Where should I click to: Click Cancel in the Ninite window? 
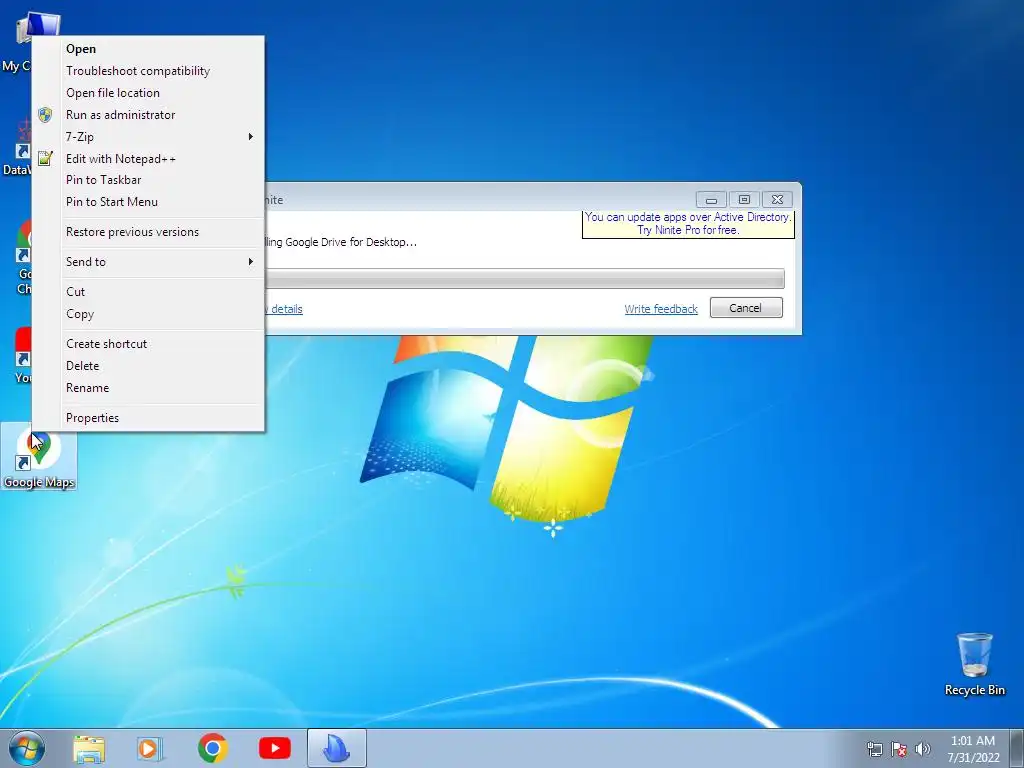(746, 308)
